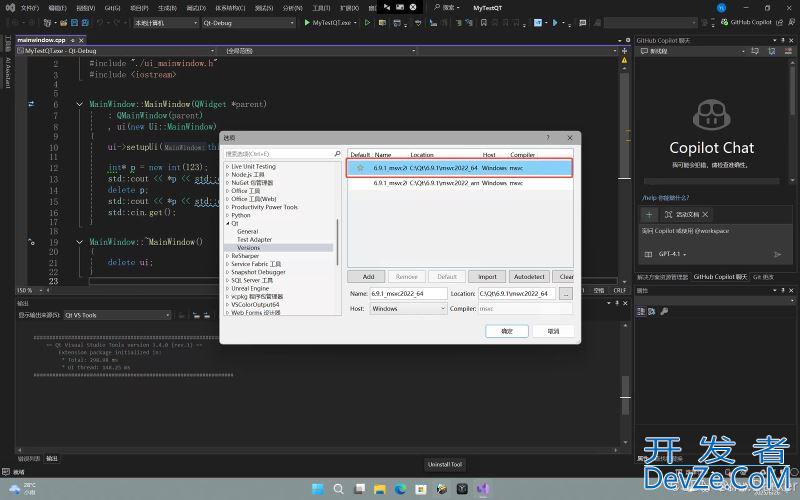Select General under the Qt node
Screen dimensions: 800x500
pyautogui.click(x=247, y=232)
